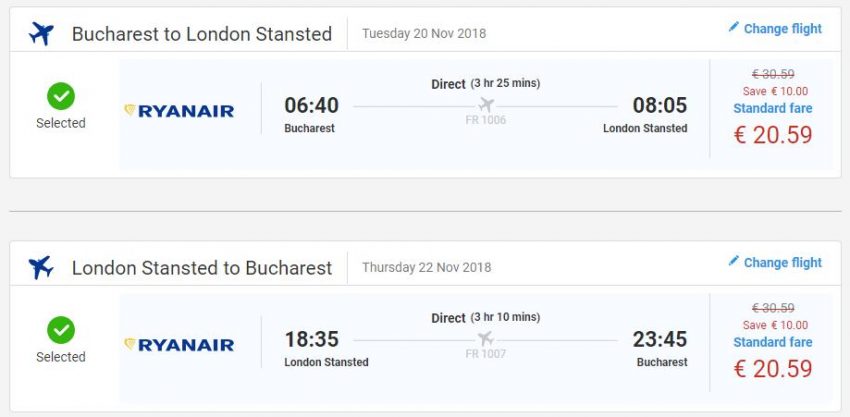This screenshot has height=417, width=850.
Task: Click the Thursday 22 Nov 2018 date
Action: pos(426,267)
